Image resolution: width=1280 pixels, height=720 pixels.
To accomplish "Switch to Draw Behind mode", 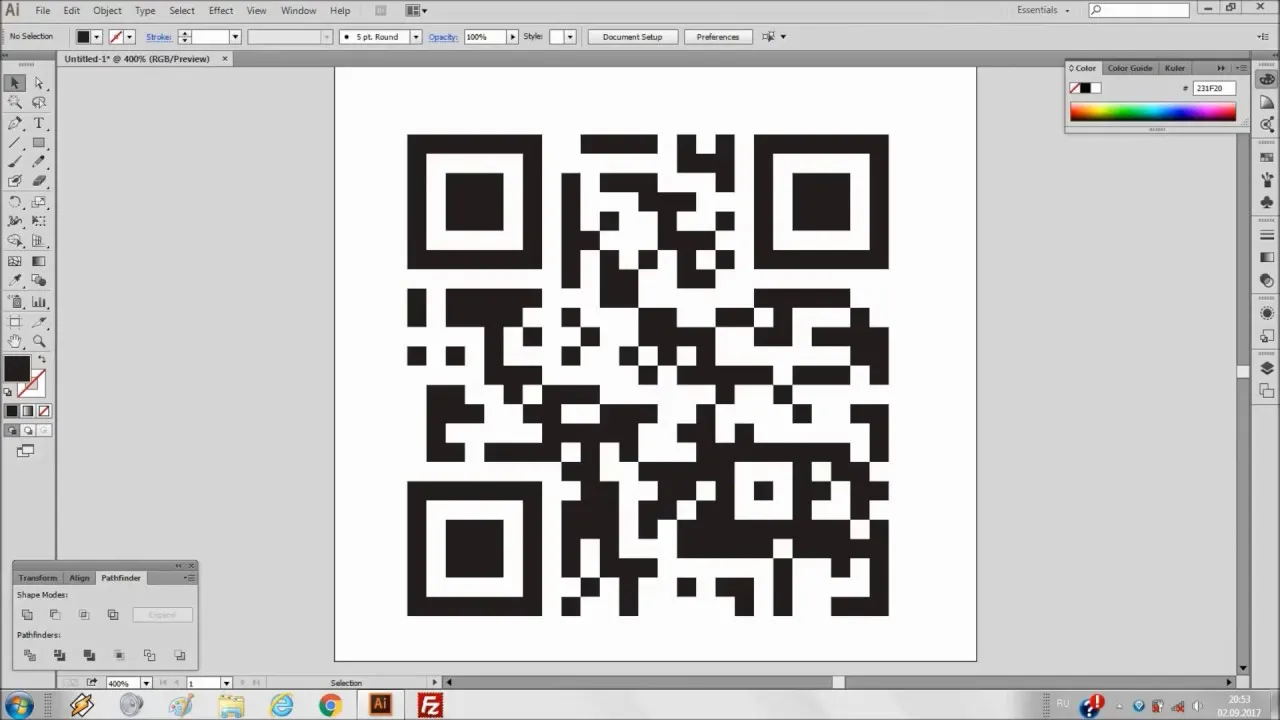I will point(27,431).
